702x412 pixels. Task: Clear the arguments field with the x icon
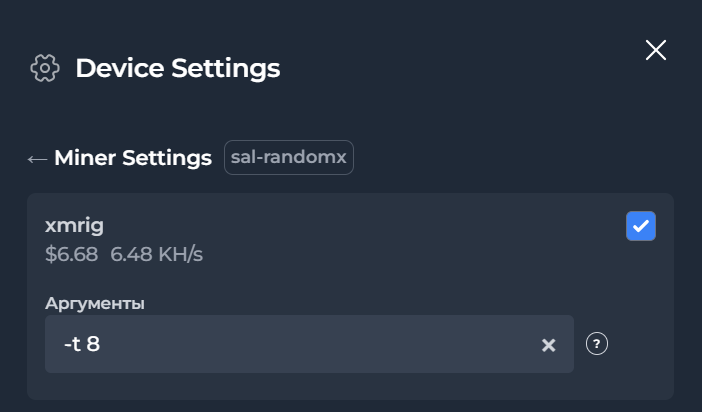tap(548, 345)
